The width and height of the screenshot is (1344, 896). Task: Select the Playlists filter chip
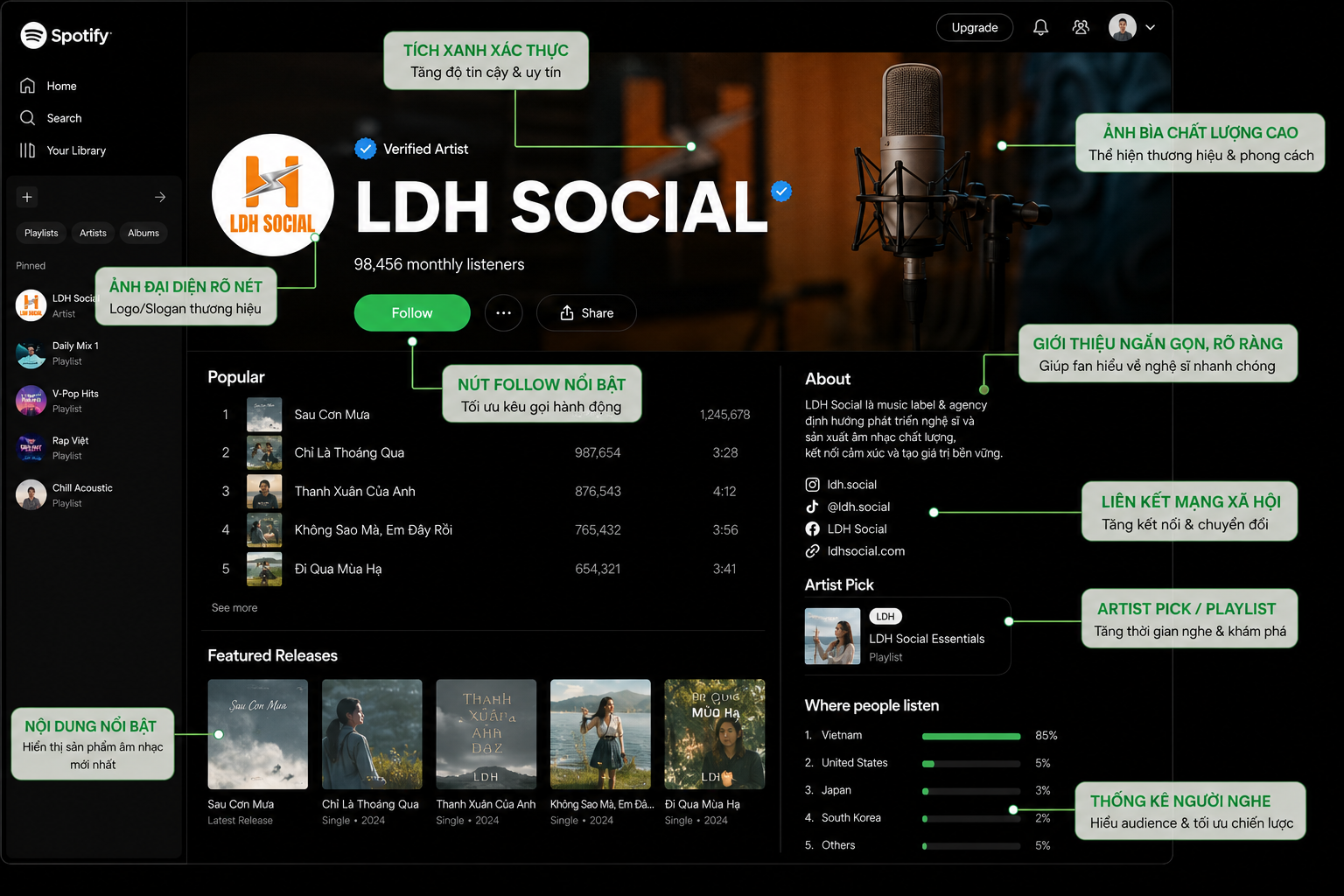pyautogui.click(x=41, y=233)
